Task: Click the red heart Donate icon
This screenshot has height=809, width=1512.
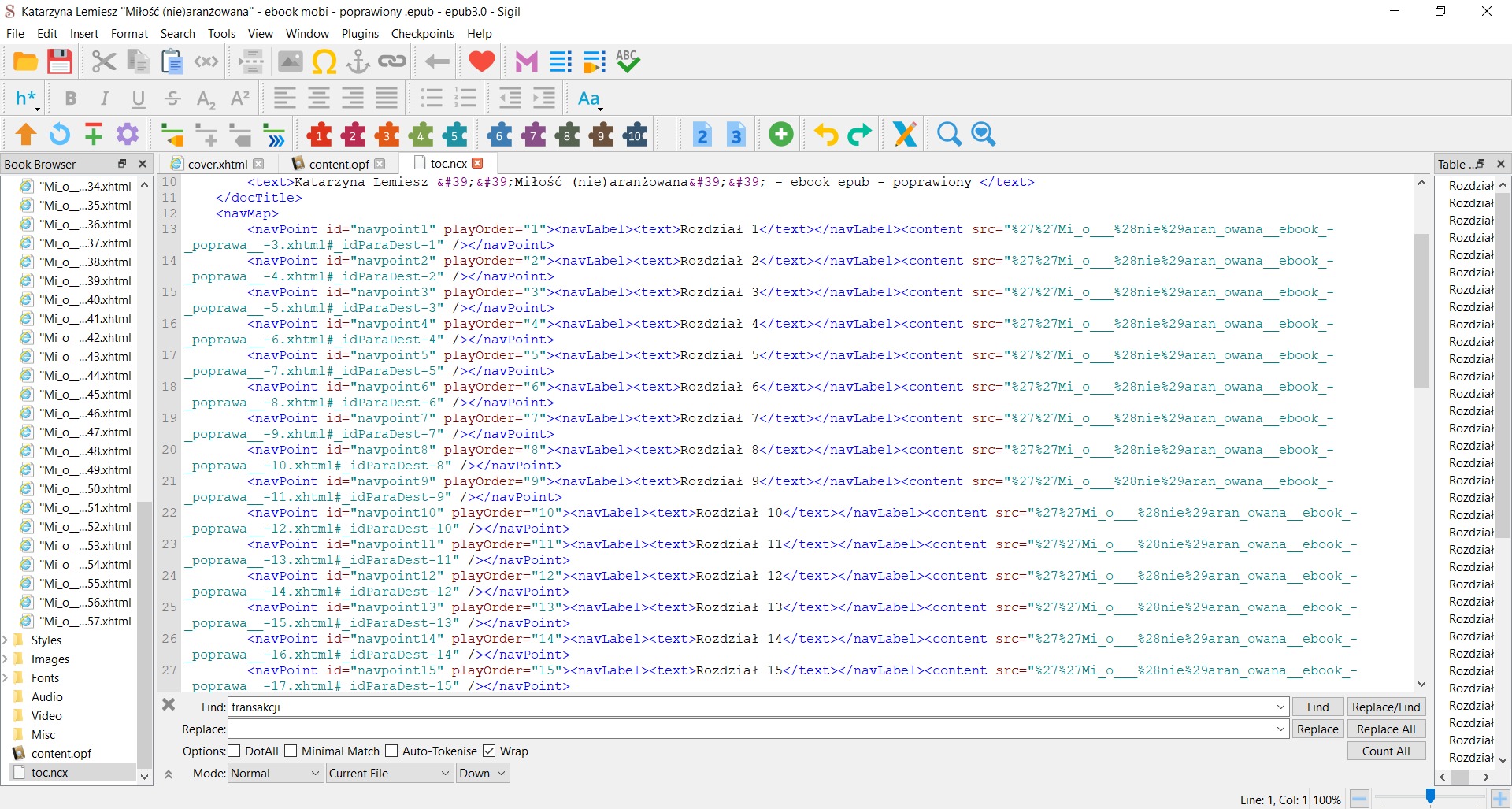Action: (x=481, y=61)
